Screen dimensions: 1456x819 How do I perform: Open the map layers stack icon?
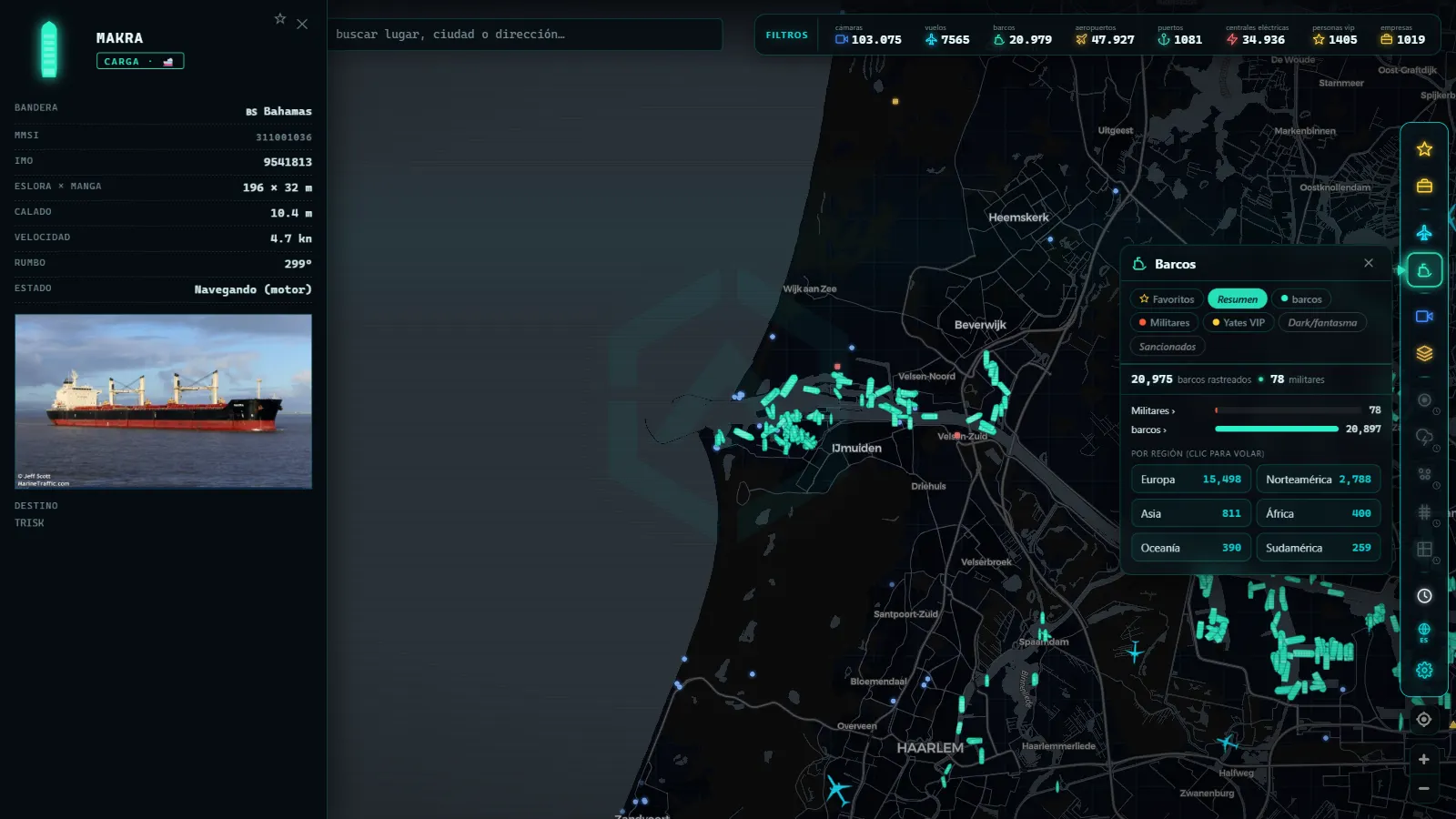tap(1424, 353)
